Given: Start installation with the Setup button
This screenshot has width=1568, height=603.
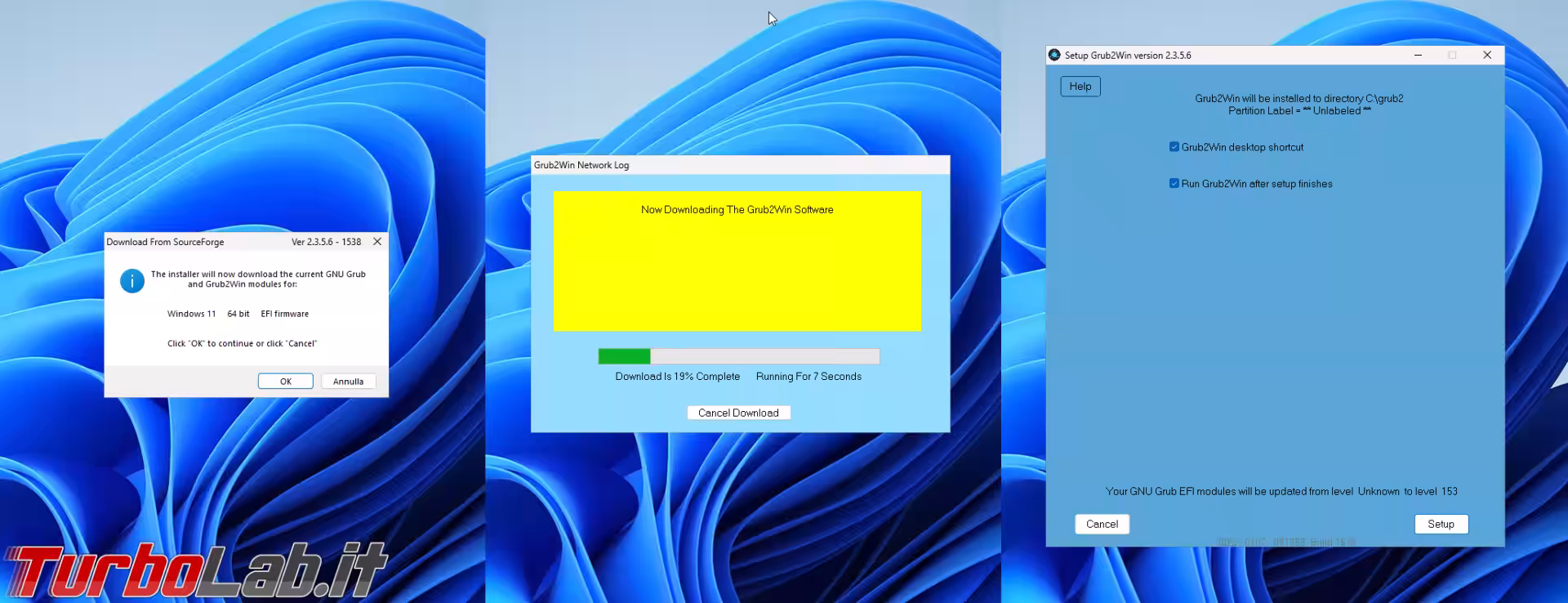Looking at the screenshot, I should coord(1441,525).
